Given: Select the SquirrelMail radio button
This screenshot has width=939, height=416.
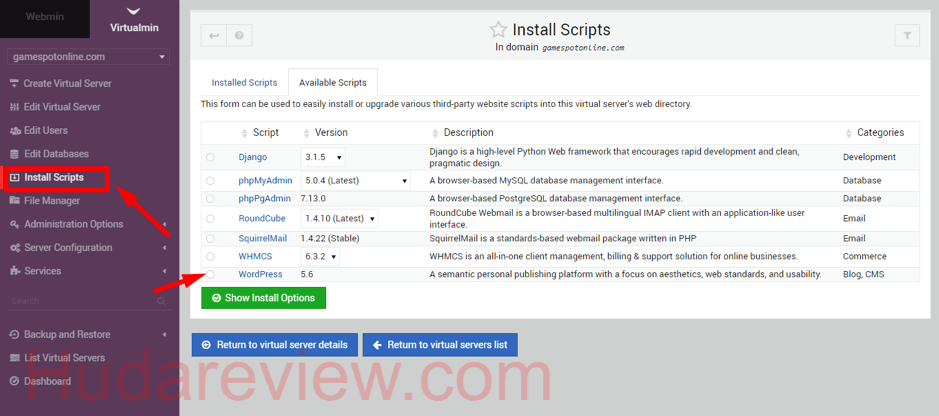Looking at the screenshot, I should click(210, 238).
